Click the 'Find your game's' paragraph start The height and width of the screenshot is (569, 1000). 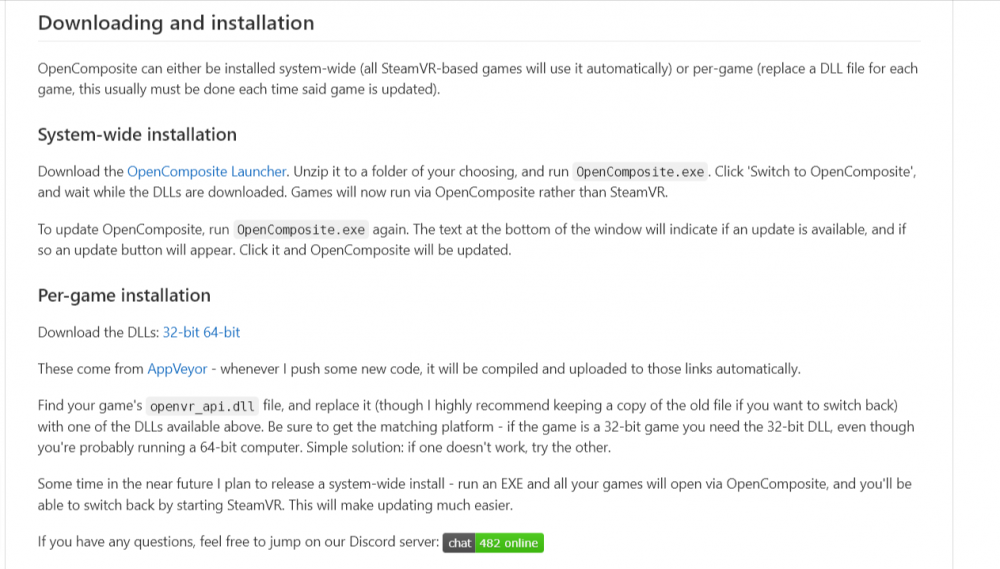(x=90, y=406)
